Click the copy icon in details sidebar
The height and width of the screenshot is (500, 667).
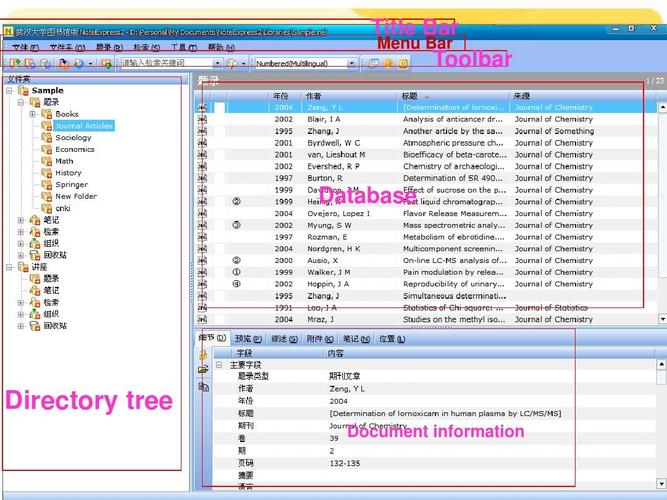[x=203, y=386]
